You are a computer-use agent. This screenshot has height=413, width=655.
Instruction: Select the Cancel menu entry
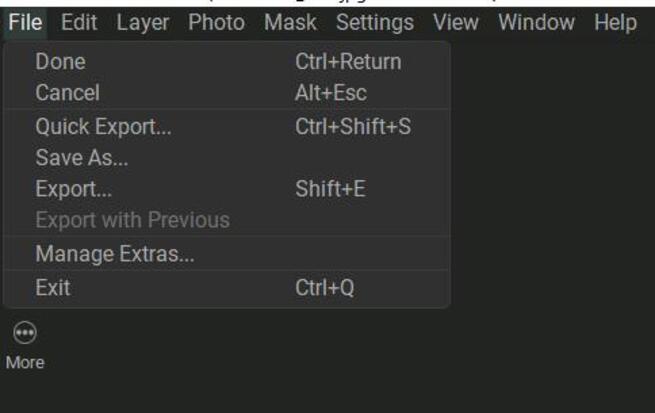click(x=68, y=93)
